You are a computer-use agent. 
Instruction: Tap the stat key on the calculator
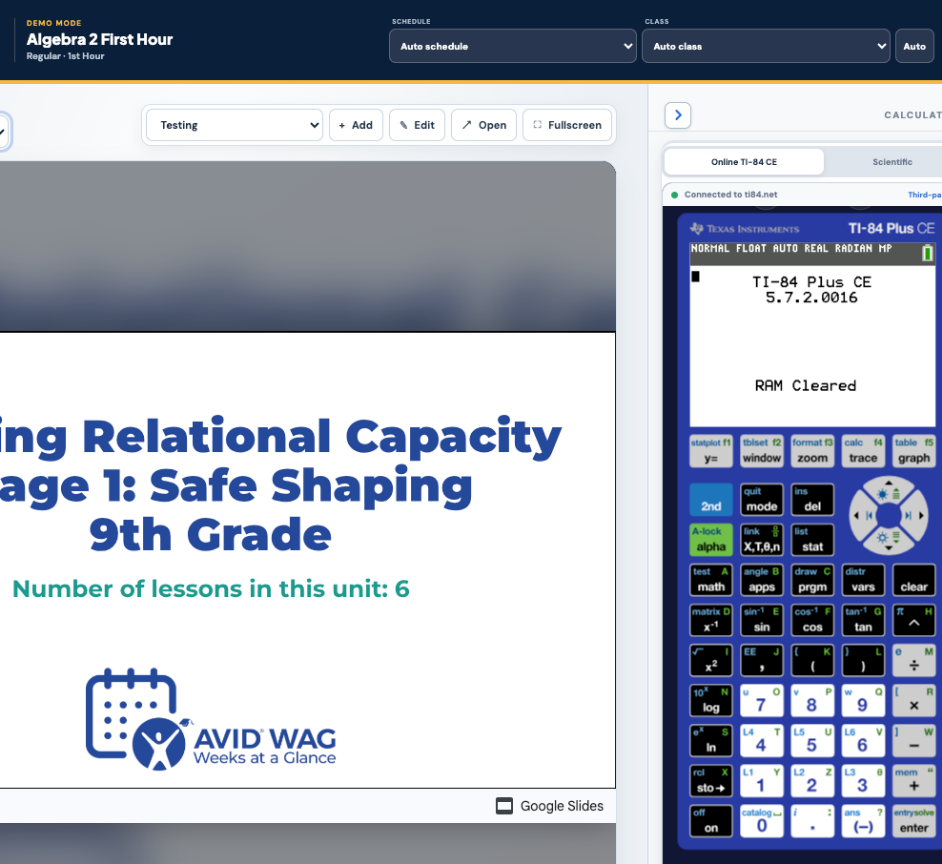pos(812,540)
